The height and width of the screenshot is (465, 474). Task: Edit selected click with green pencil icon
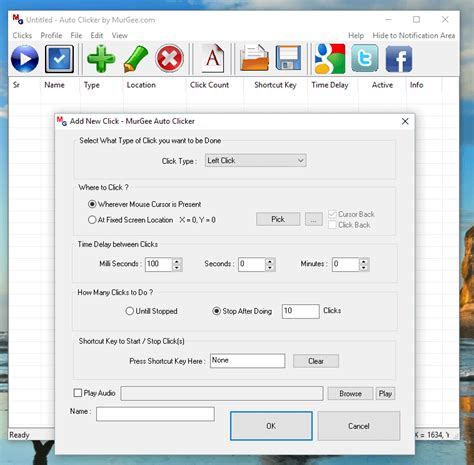(x=136, y=59)
